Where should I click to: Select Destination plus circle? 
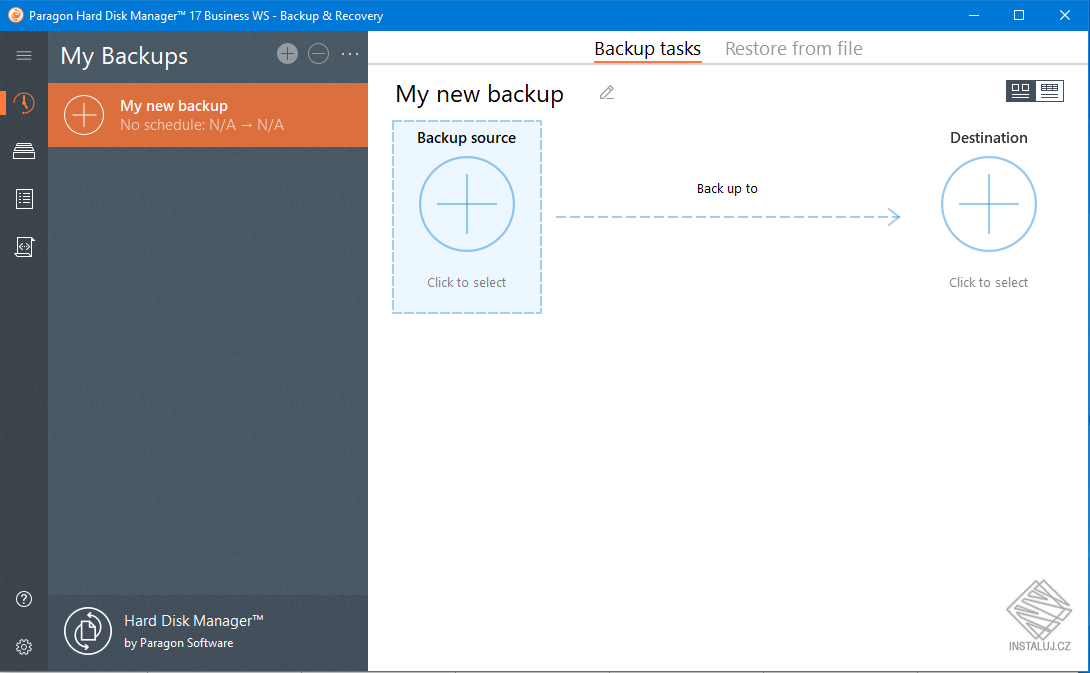pos(989,204)
